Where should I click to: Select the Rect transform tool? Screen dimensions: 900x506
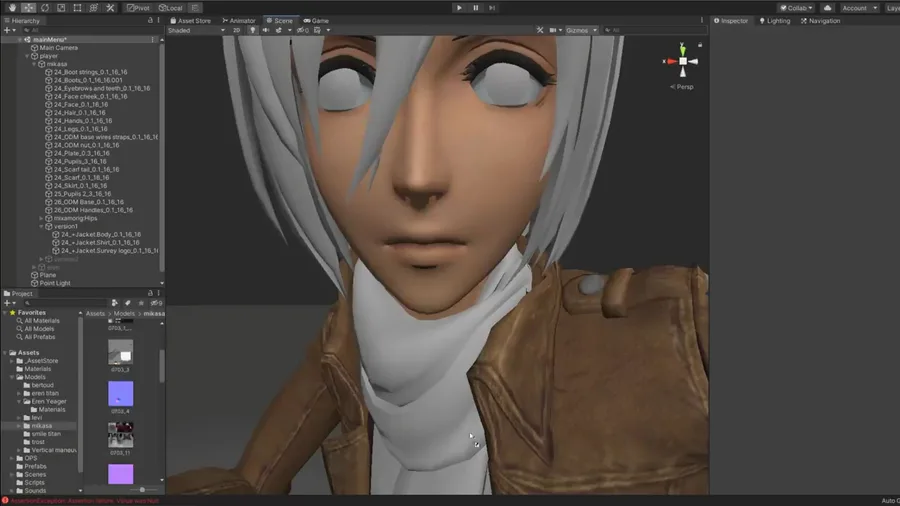tap(77, 8)
